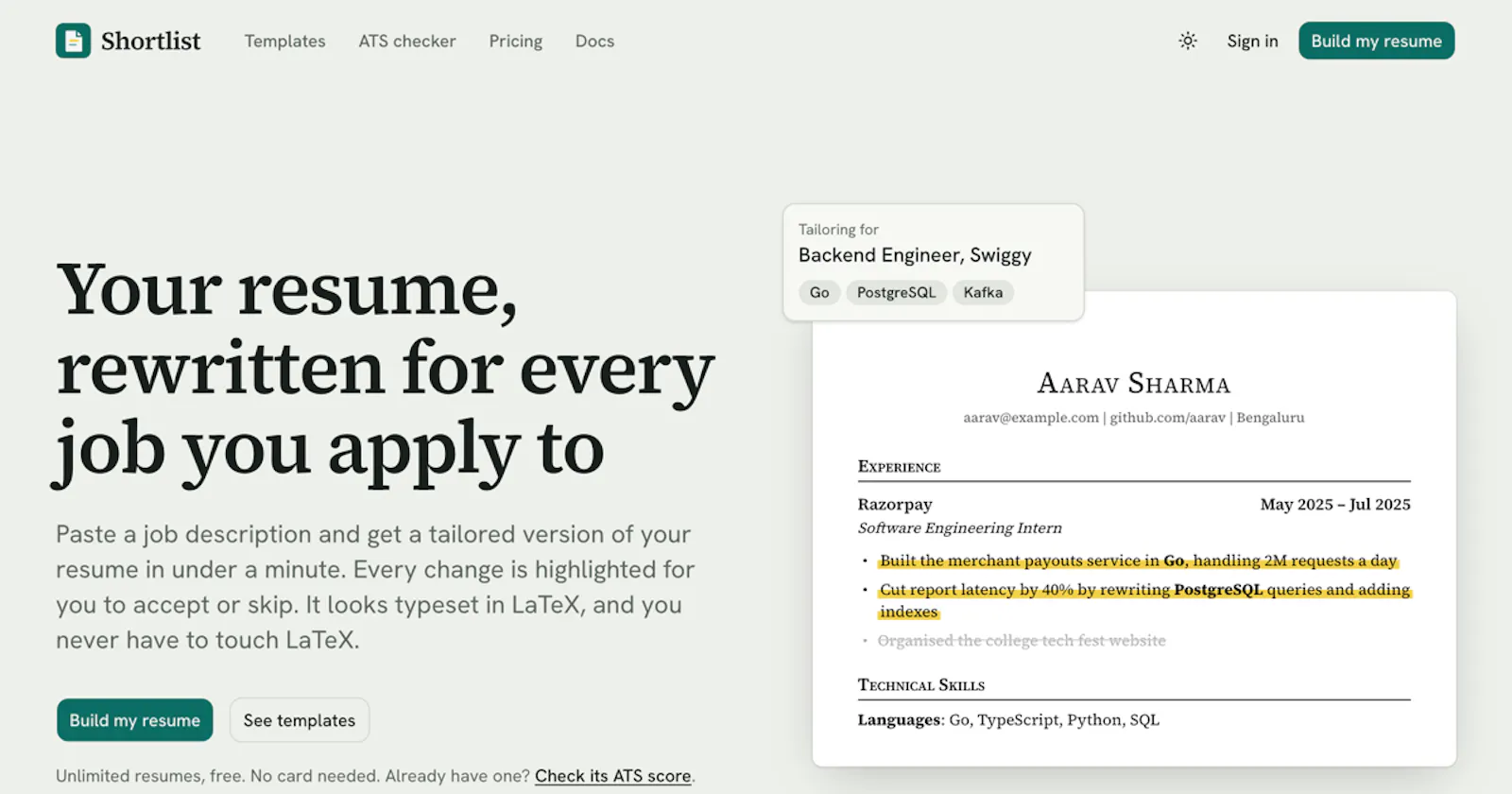This screenshot has height=794, width=1512.
Task: Click the Shortlist document logo icon
Action: click(x=73, y=41)
